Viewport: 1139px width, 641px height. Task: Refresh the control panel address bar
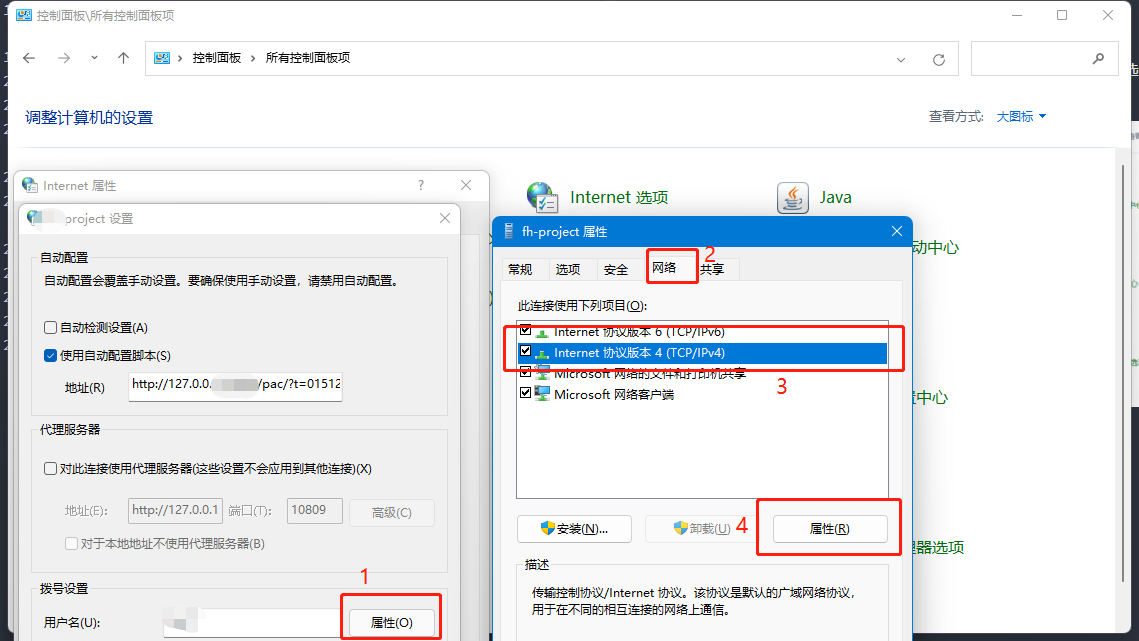[938, 59]
